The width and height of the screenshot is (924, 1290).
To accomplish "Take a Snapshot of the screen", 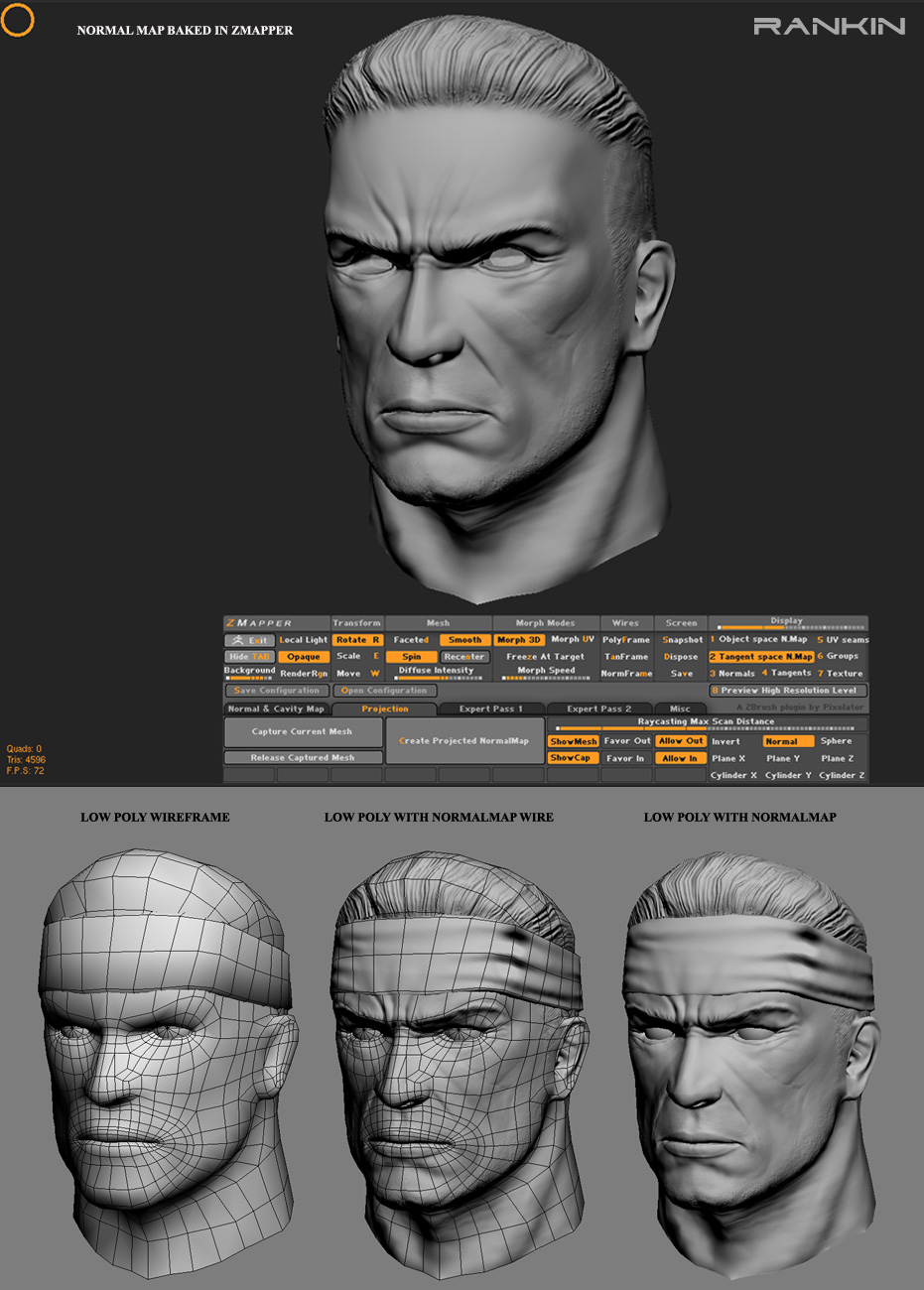I will 682,640.
